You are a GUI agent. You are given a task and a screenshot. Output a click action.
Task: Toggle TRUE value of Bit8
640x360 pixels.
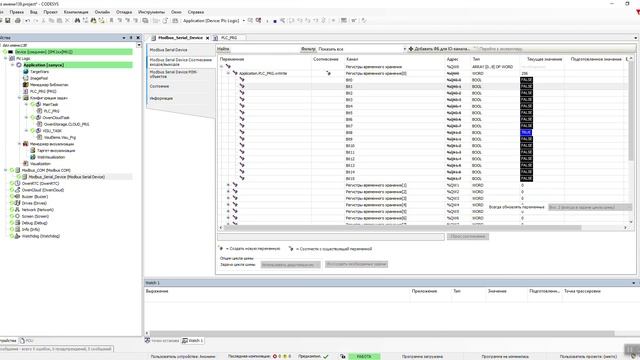[x=526, y=132]
